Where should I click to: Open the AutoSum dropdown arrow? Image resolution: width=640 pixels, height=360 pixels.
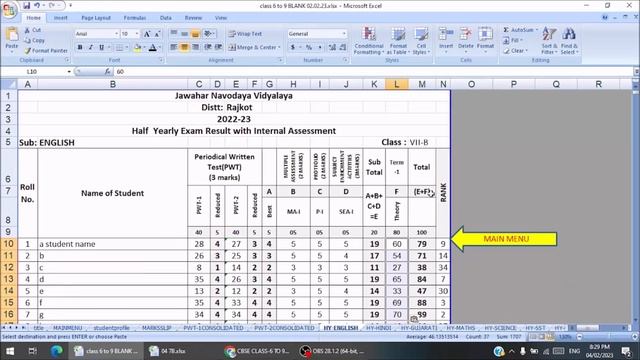537,30
